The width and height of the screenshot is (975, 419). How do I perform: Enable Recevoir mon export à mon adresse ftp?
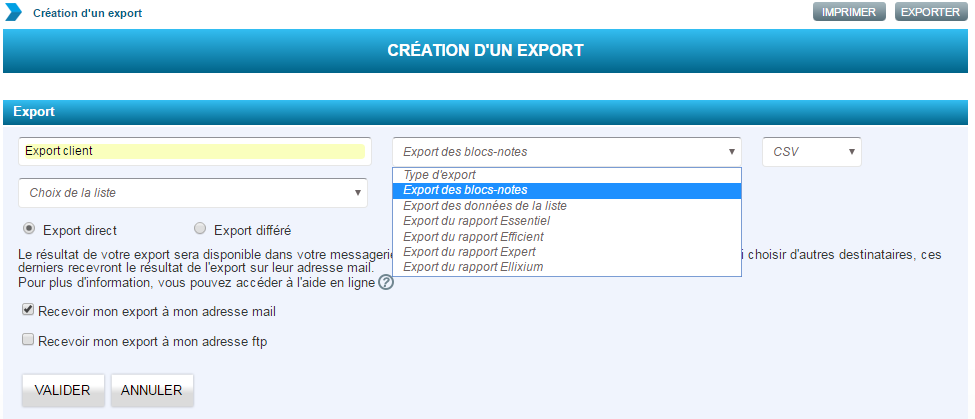tap(29, 341)
